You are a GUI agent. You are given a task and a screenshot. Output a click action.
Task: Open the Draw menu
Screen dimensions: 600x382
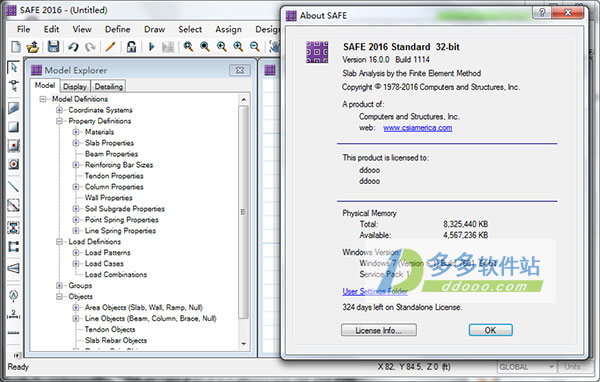point(154,29)
